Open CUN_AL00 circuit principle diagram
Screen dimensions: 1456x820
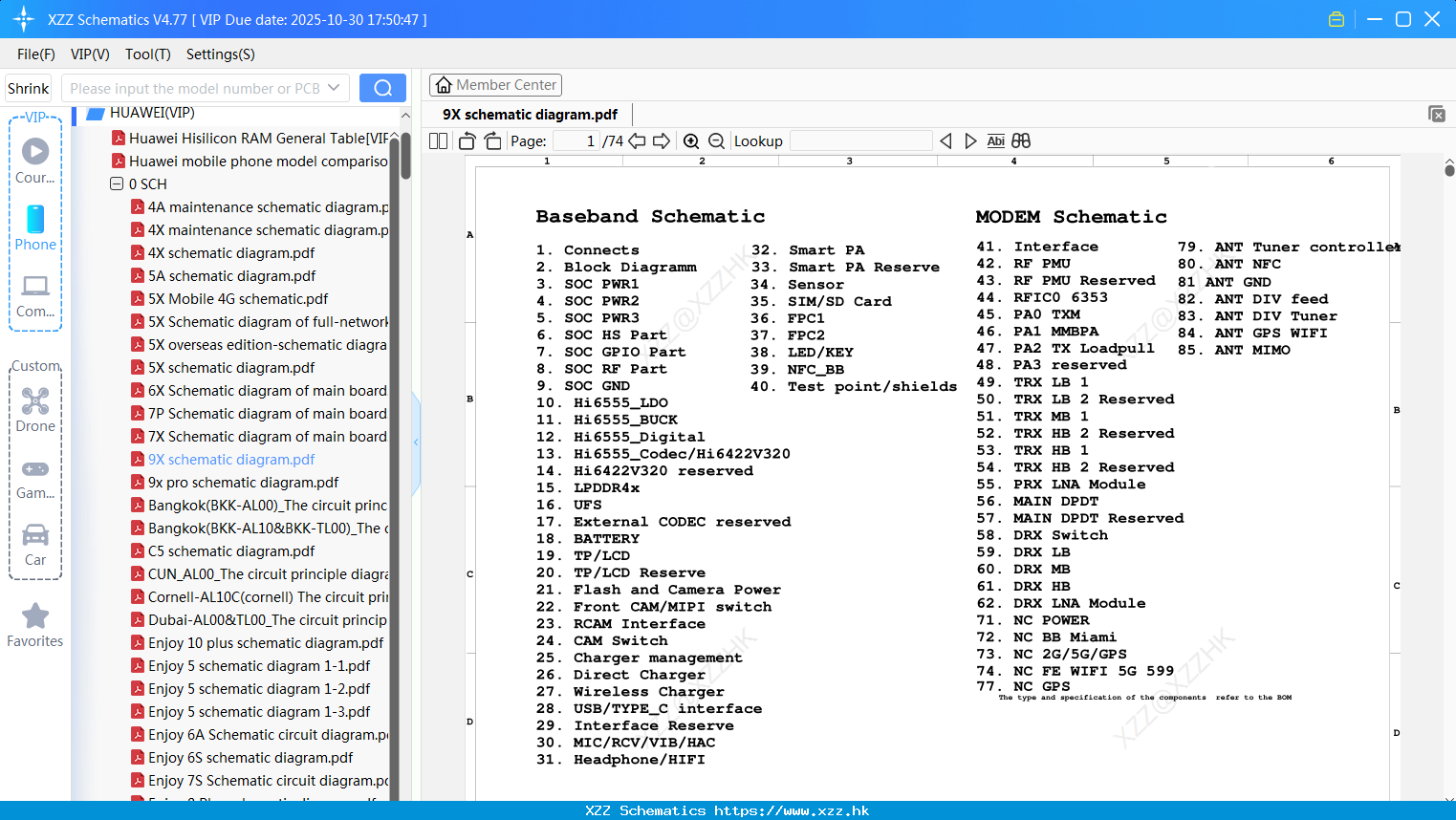click(x=259, y=573)
